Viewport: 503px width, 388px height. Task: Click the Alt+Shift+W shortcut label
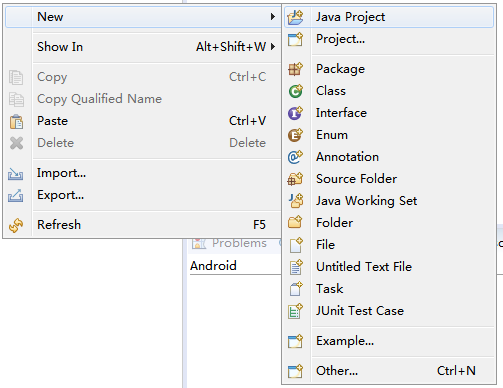point(231,47)
